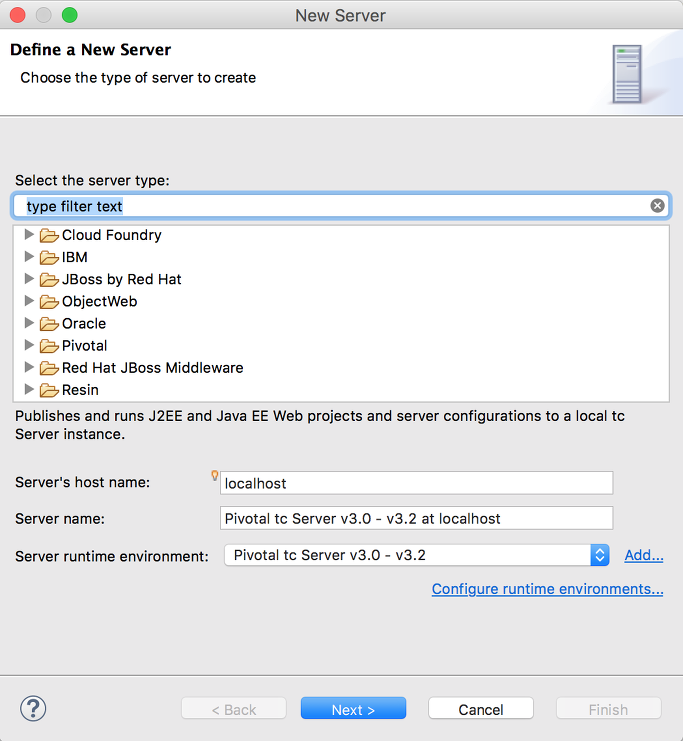This screenshot has width=683, height=741.
Task: Clear the server type filter text
Action: tap(657, 206)
